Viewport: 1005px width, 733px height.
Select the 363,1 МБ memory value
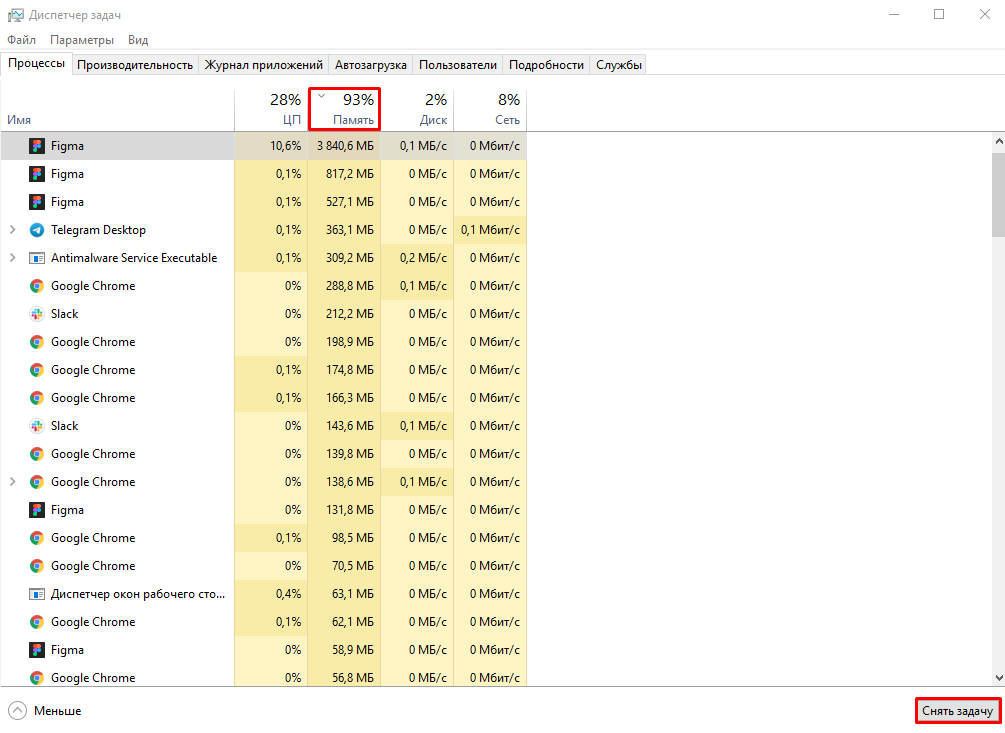(349, 230)
